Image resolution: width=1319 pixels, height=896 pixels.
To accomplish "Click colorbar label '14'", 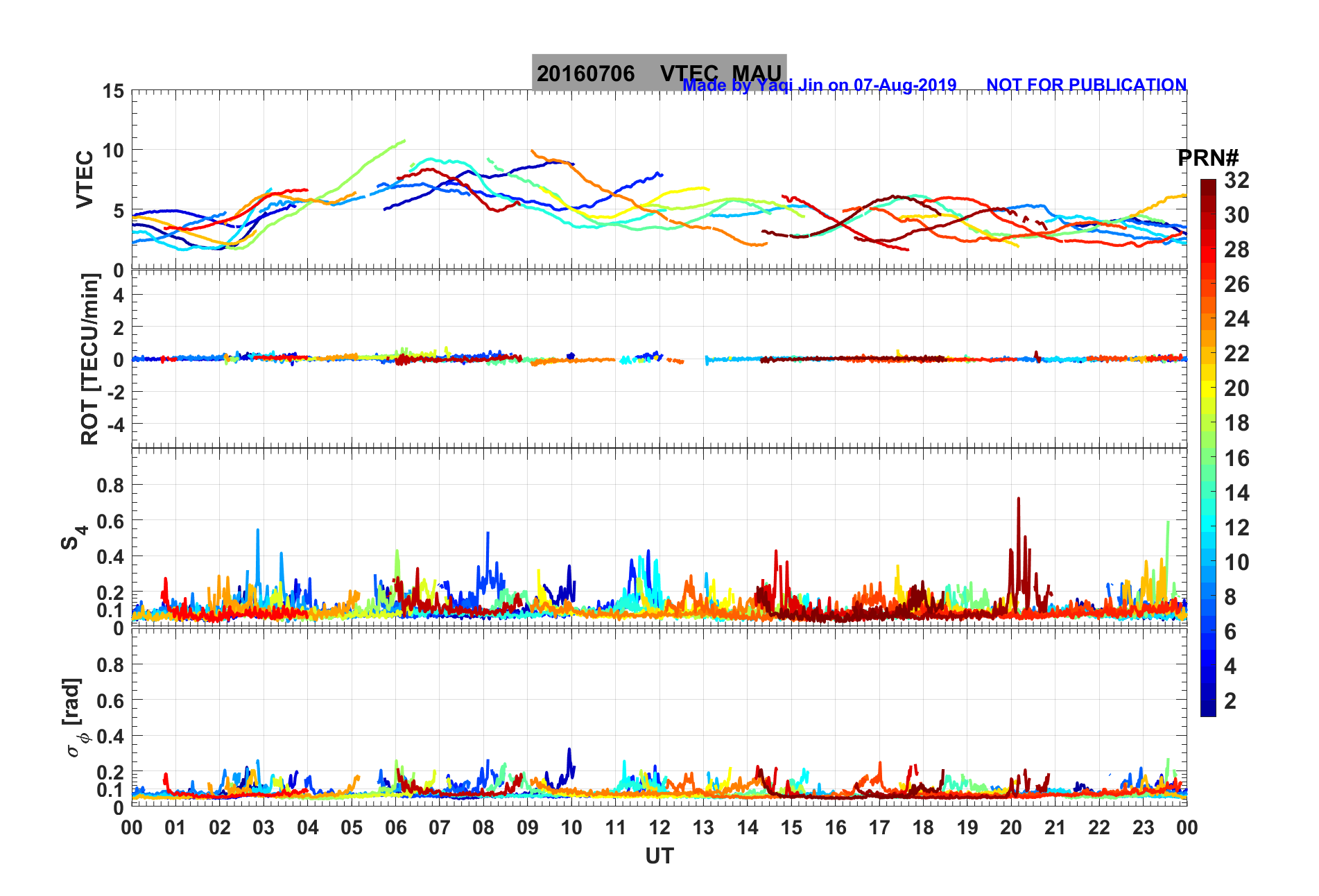I will [x=1236, y=493].
